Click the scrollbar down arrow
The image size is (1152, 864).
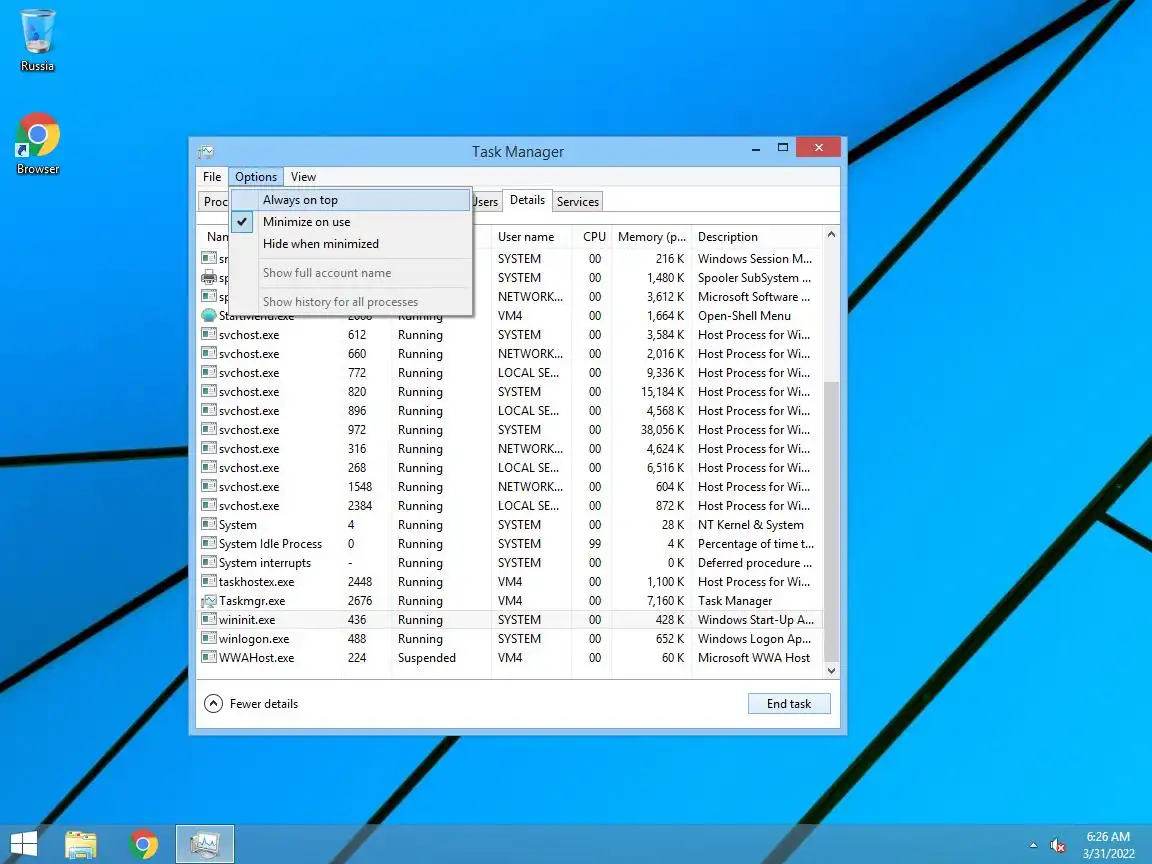pyautogui.click(x=832, y=670)
